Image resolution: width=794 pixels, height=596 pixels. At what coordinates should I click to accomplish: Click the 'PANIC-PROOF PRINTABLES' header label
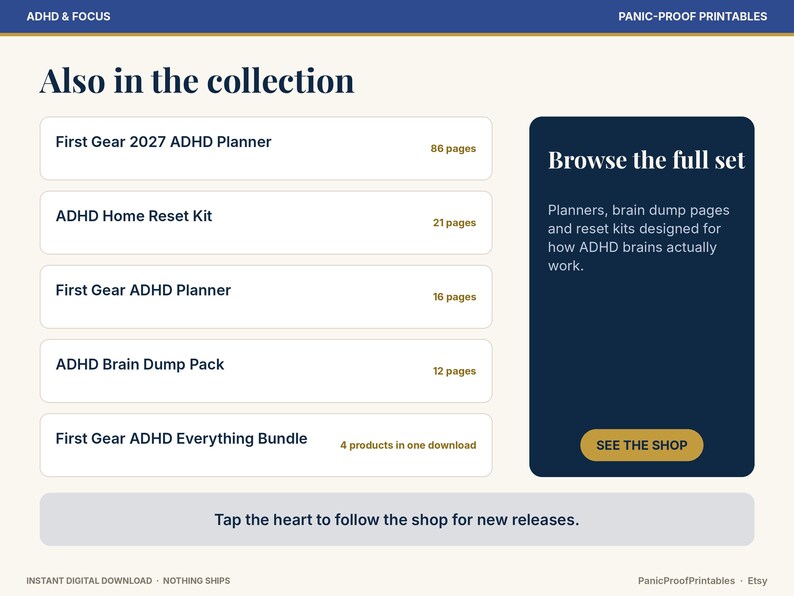click(692, 16)
